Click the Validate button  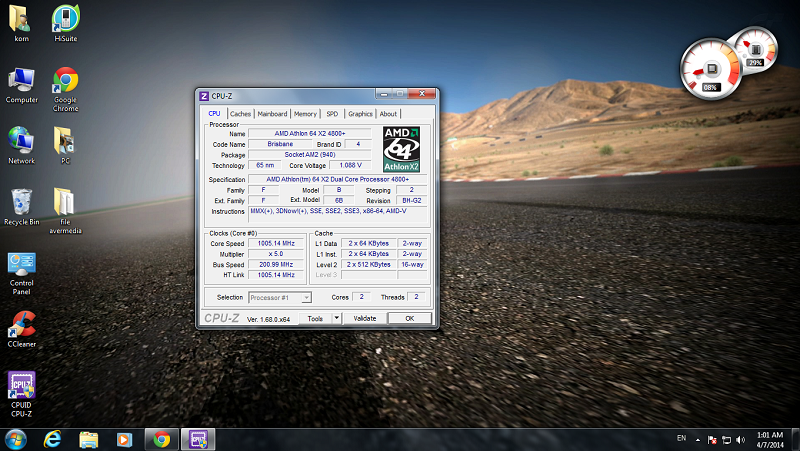click(365, 318)
